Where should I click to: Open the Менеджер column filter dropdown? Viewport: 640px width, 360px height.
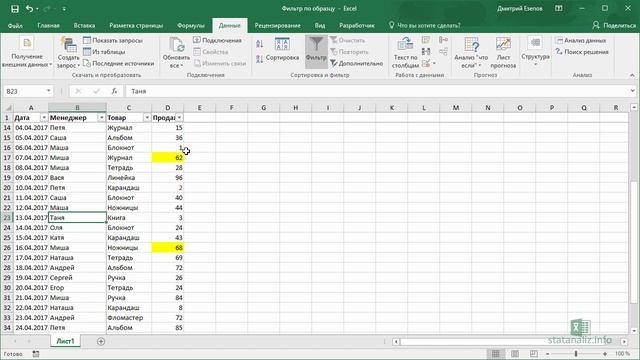(101, 118)
